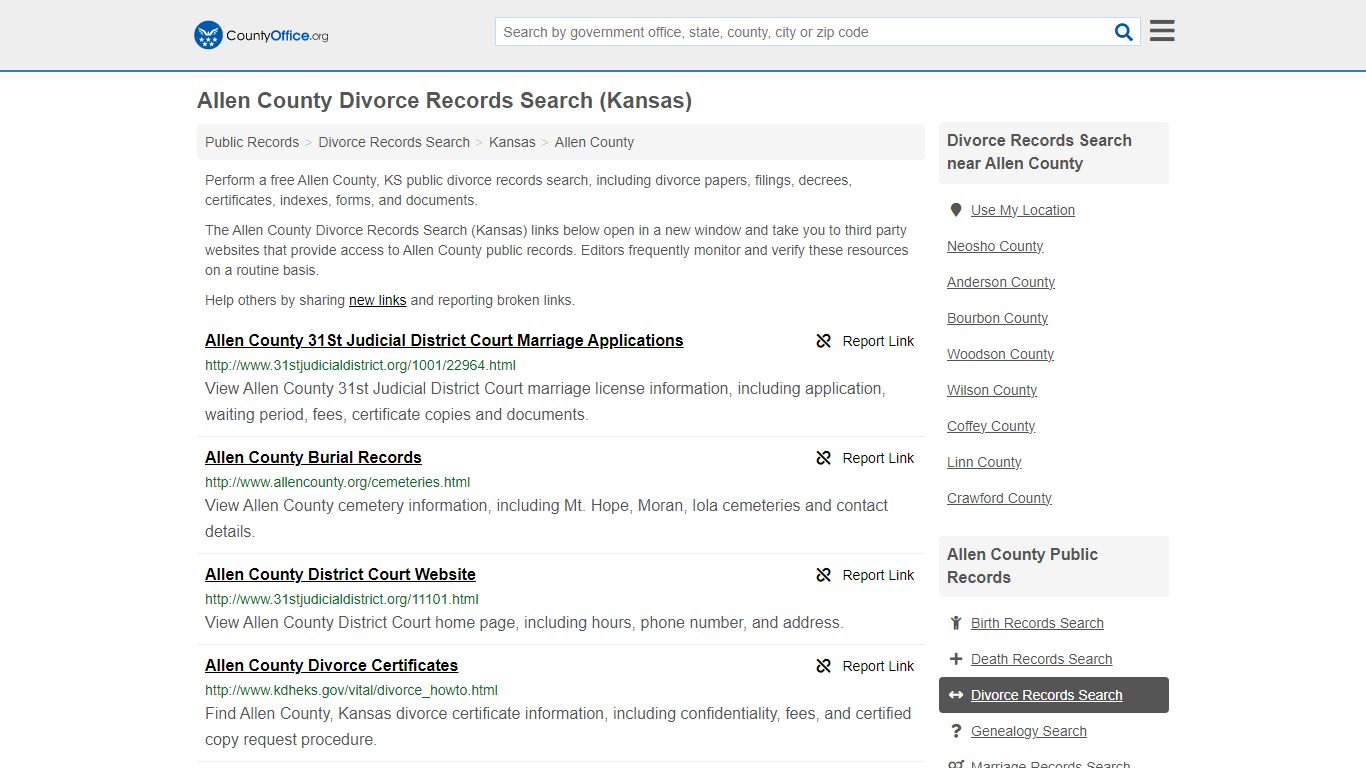
Task: Click broken-link icon for Marriage Applications
Action: (824, 341)
